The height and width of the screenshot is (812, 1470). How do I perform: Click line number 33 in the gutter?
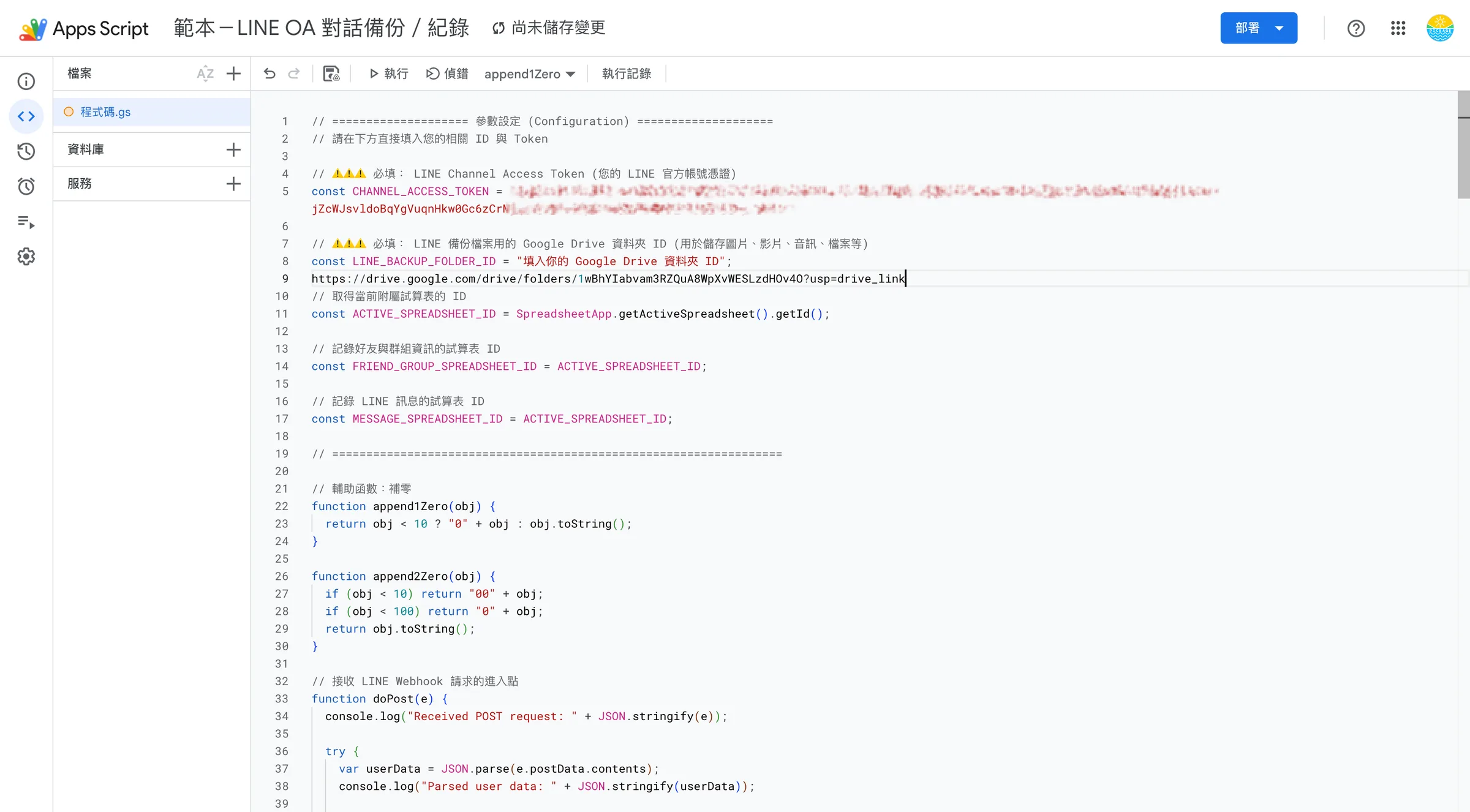click(x=281, y=699)
